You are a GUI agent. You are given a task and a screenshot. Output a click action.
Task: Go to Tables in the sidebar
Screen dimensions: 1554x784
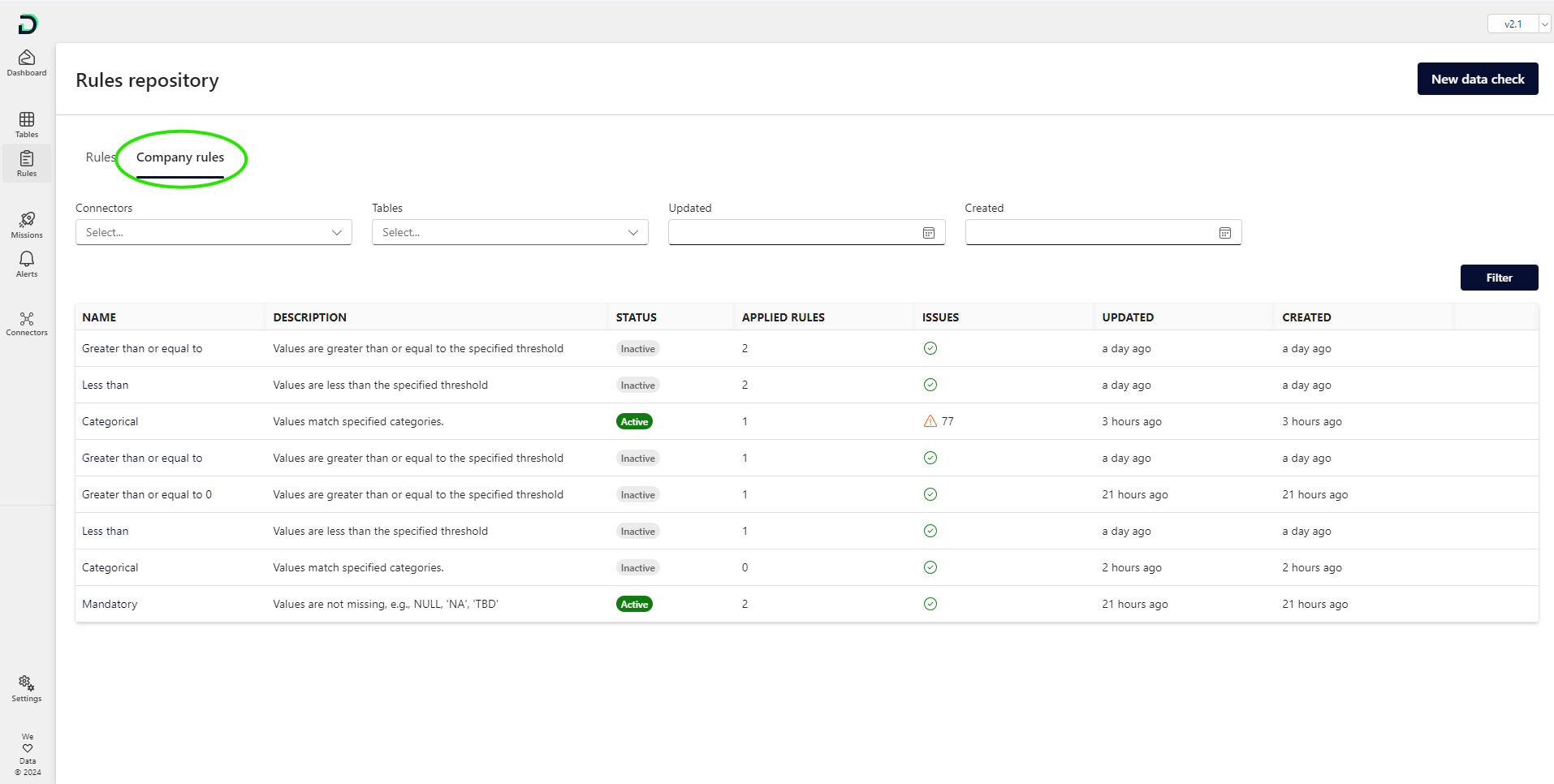point(27,125)
